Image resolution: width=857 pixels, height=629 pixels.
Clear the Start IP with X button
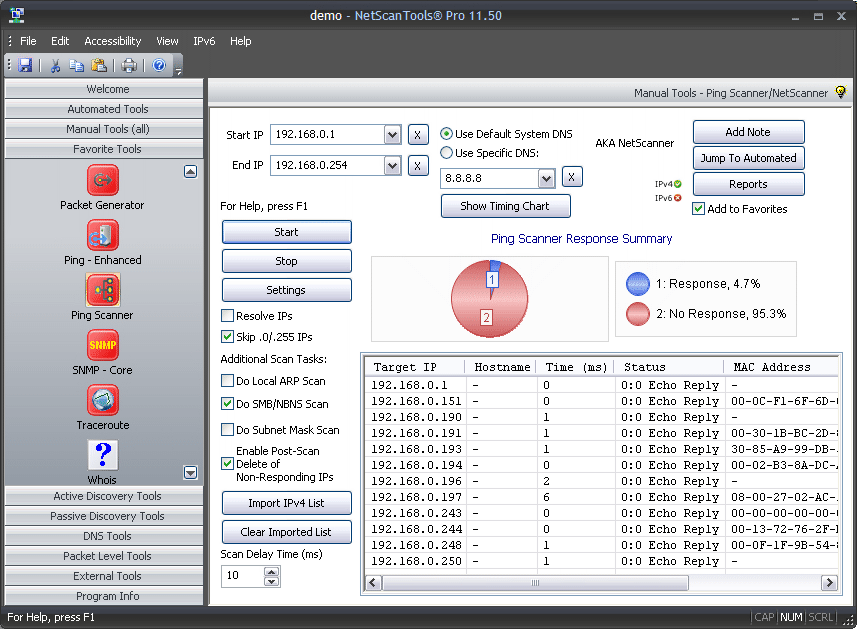418,135
